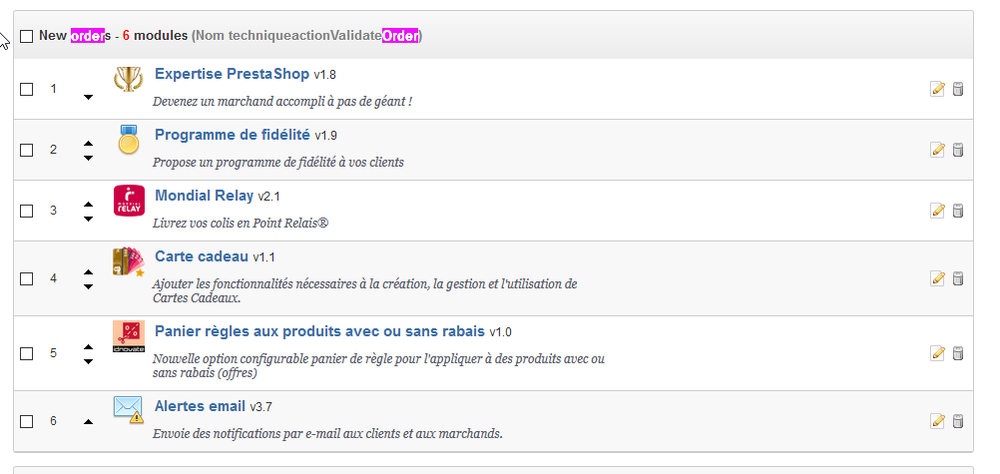Edit the Alertes email module hook
The height and width of the screenshot is (474, 1000).
point(937,420)
